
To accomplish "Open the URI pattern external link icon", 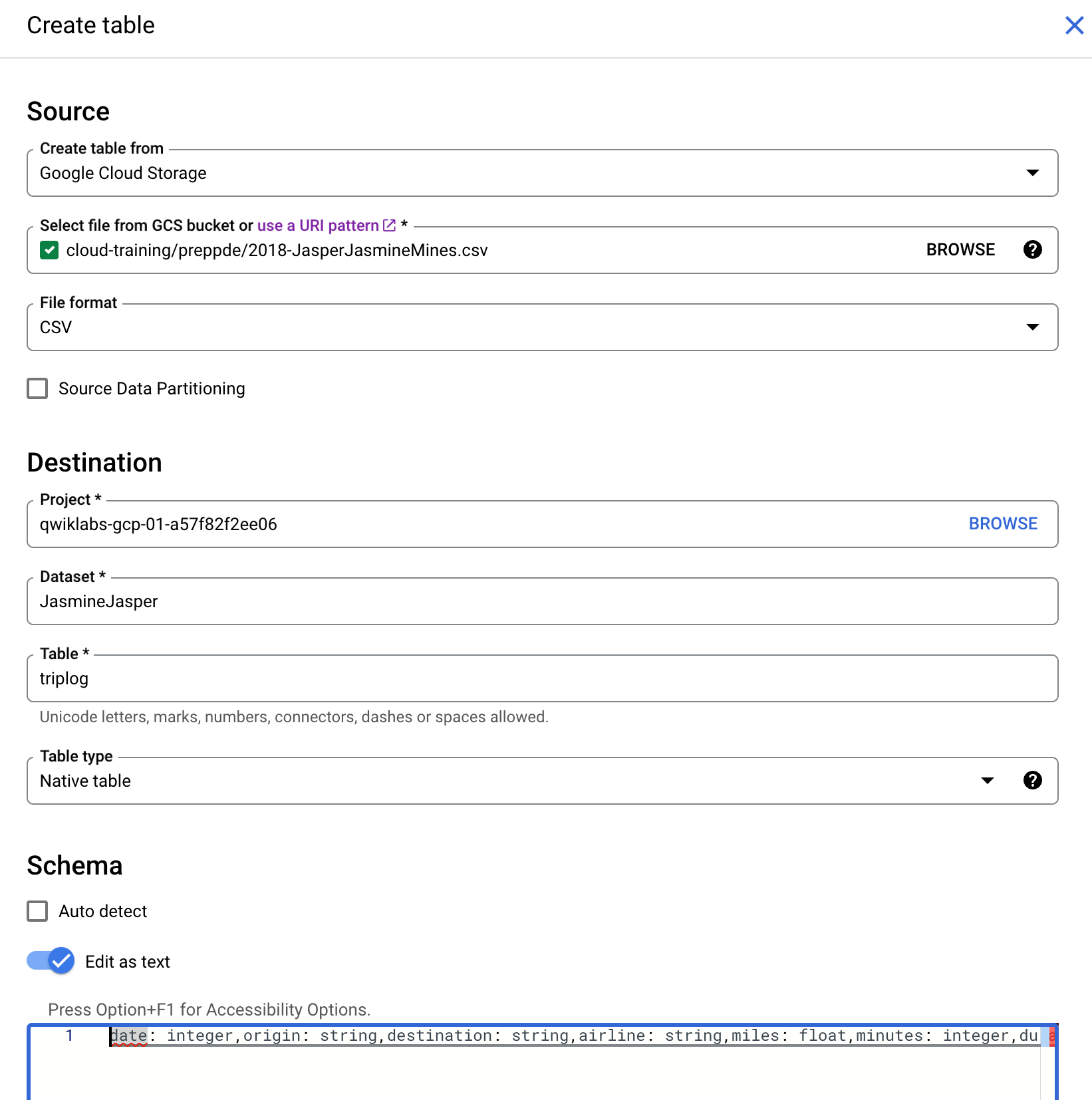I will [390, 225].
